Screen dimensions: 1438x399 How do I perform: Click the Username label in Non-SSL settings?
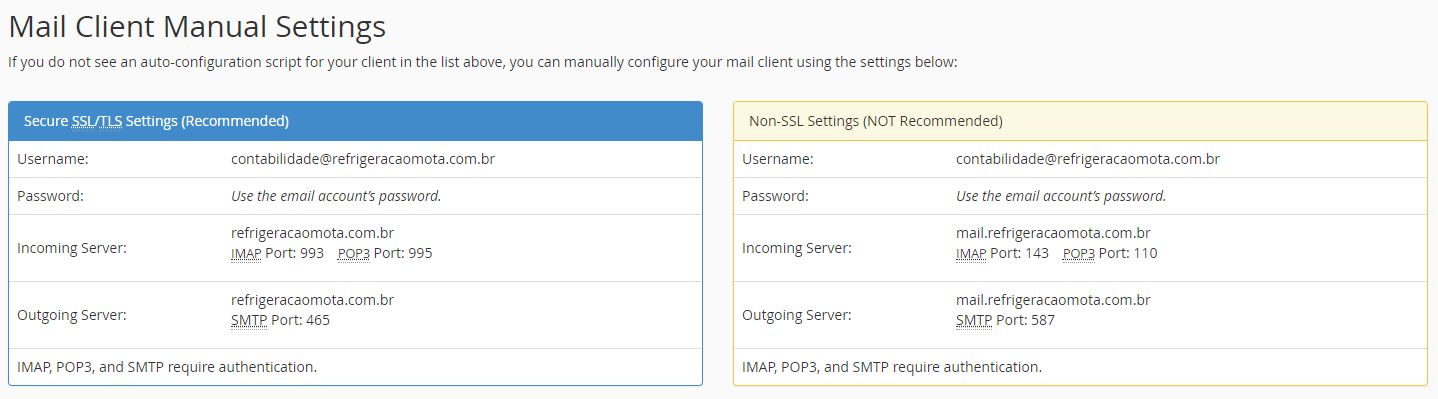(x=778, y=159)
